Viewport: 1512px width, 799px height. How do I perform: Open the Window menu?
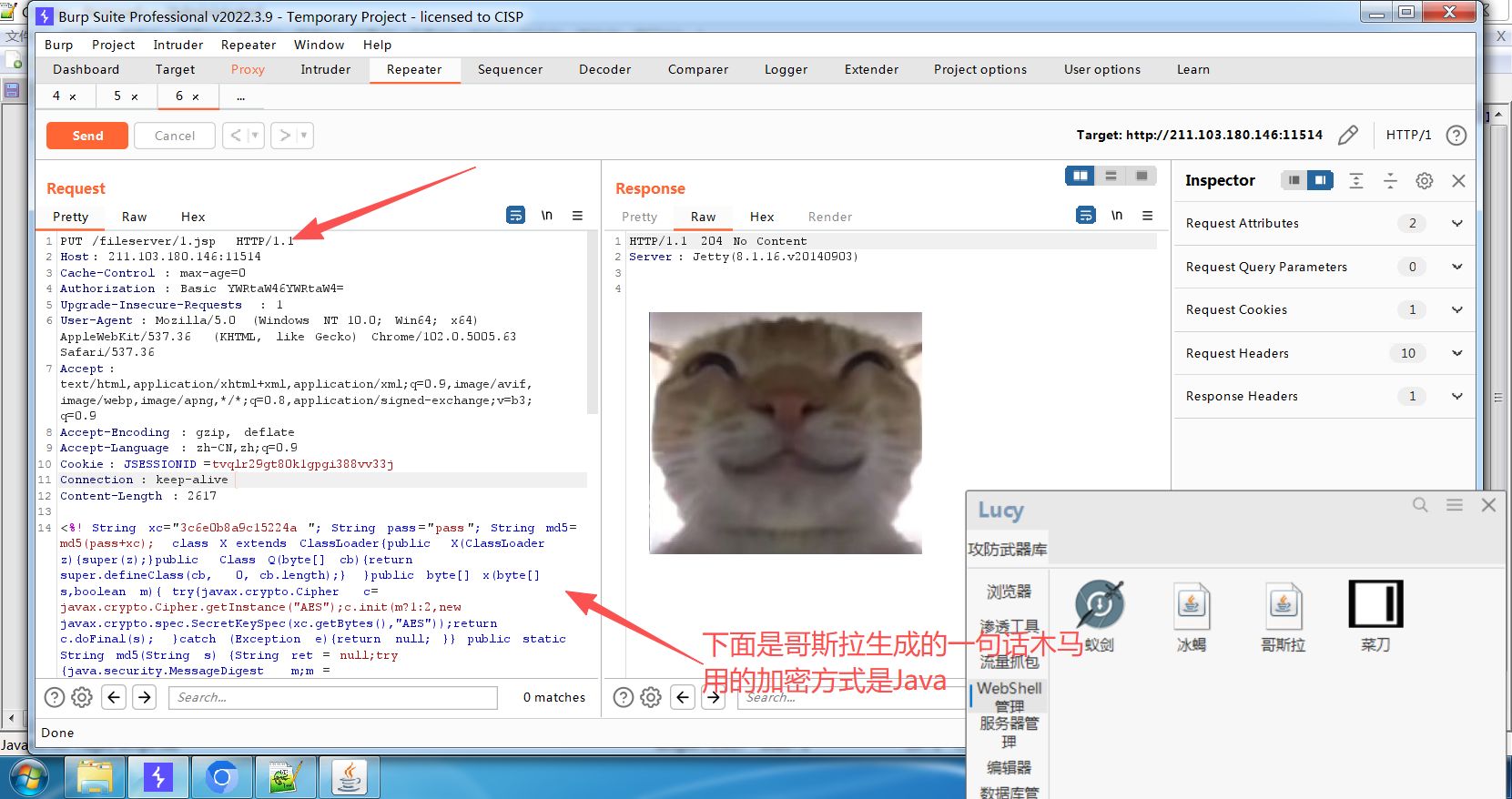click(319, 45)
